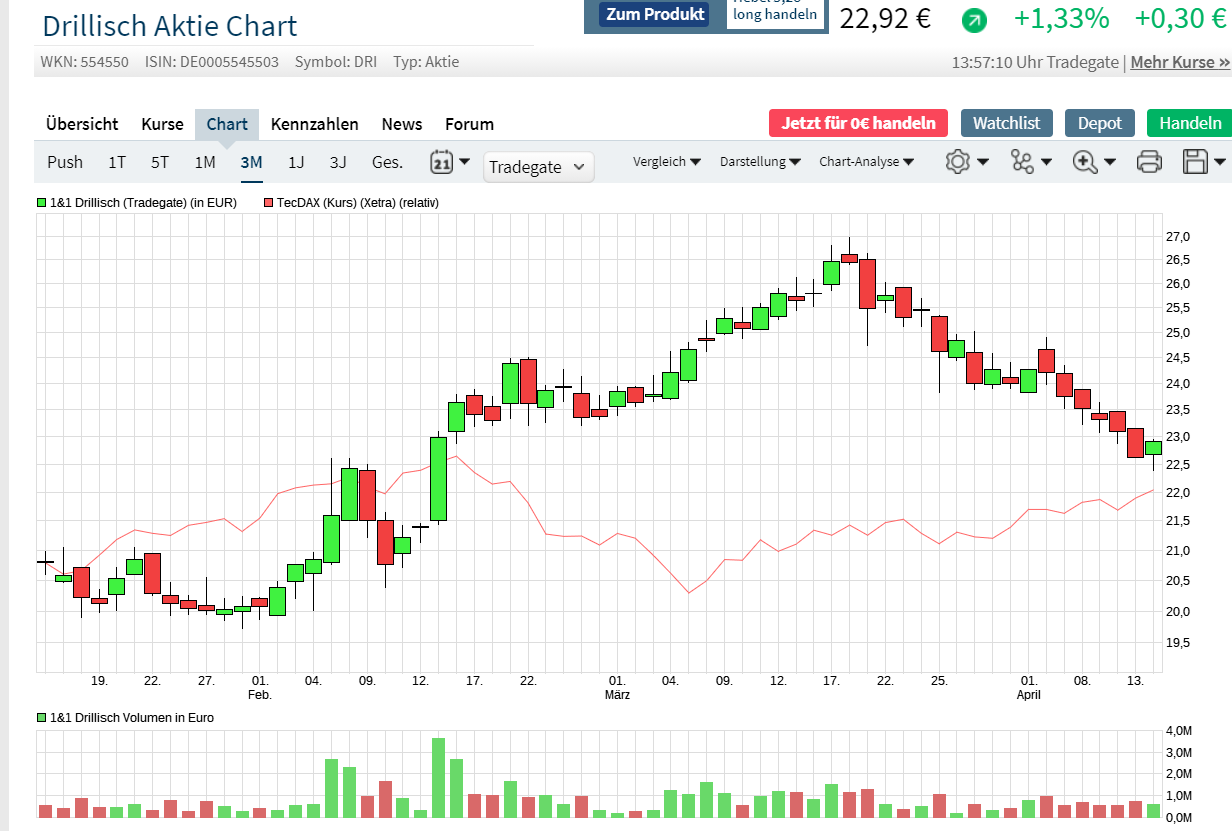Print the chart using the printer icon

tap(1149, 162)
